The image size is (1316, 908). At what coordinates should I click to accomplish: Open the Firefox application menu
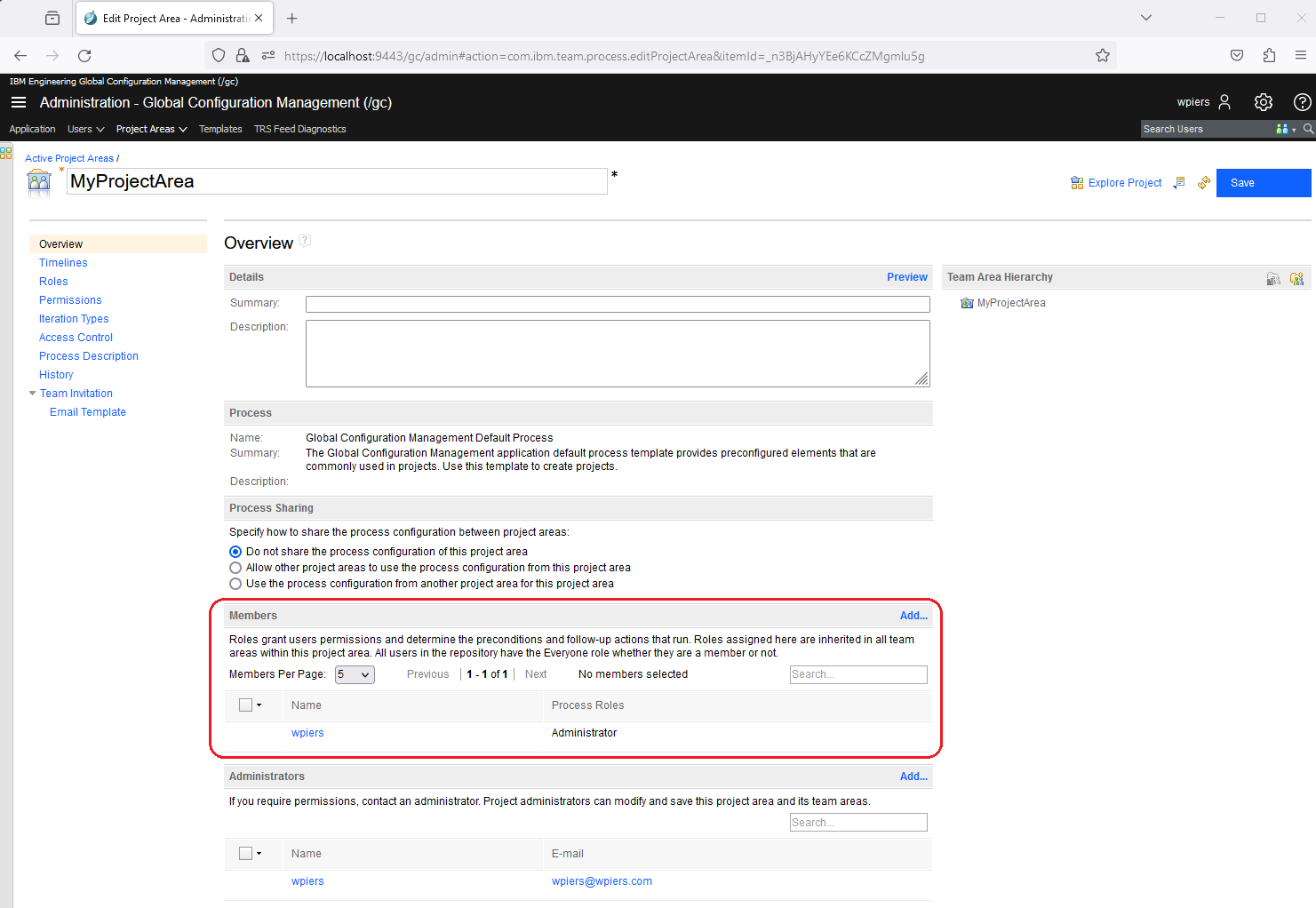tap(1301, 55)
